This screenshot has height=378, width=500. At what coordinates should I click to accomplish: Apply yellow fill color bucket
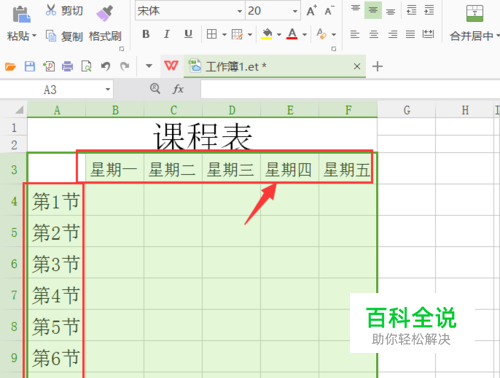(x=267, y=34)
